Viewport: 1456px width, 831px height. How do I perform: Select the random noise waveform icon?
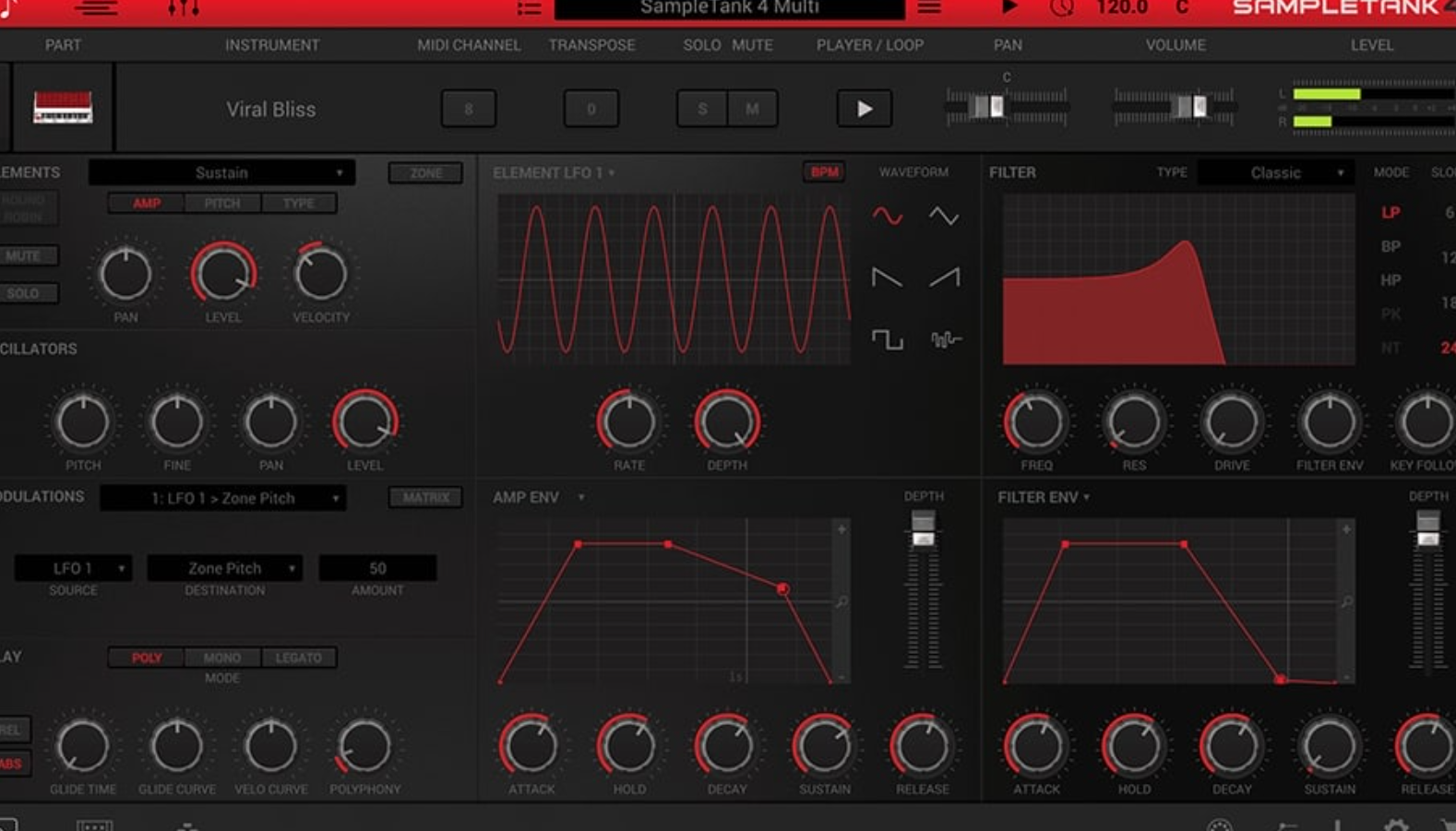[945, 339]
